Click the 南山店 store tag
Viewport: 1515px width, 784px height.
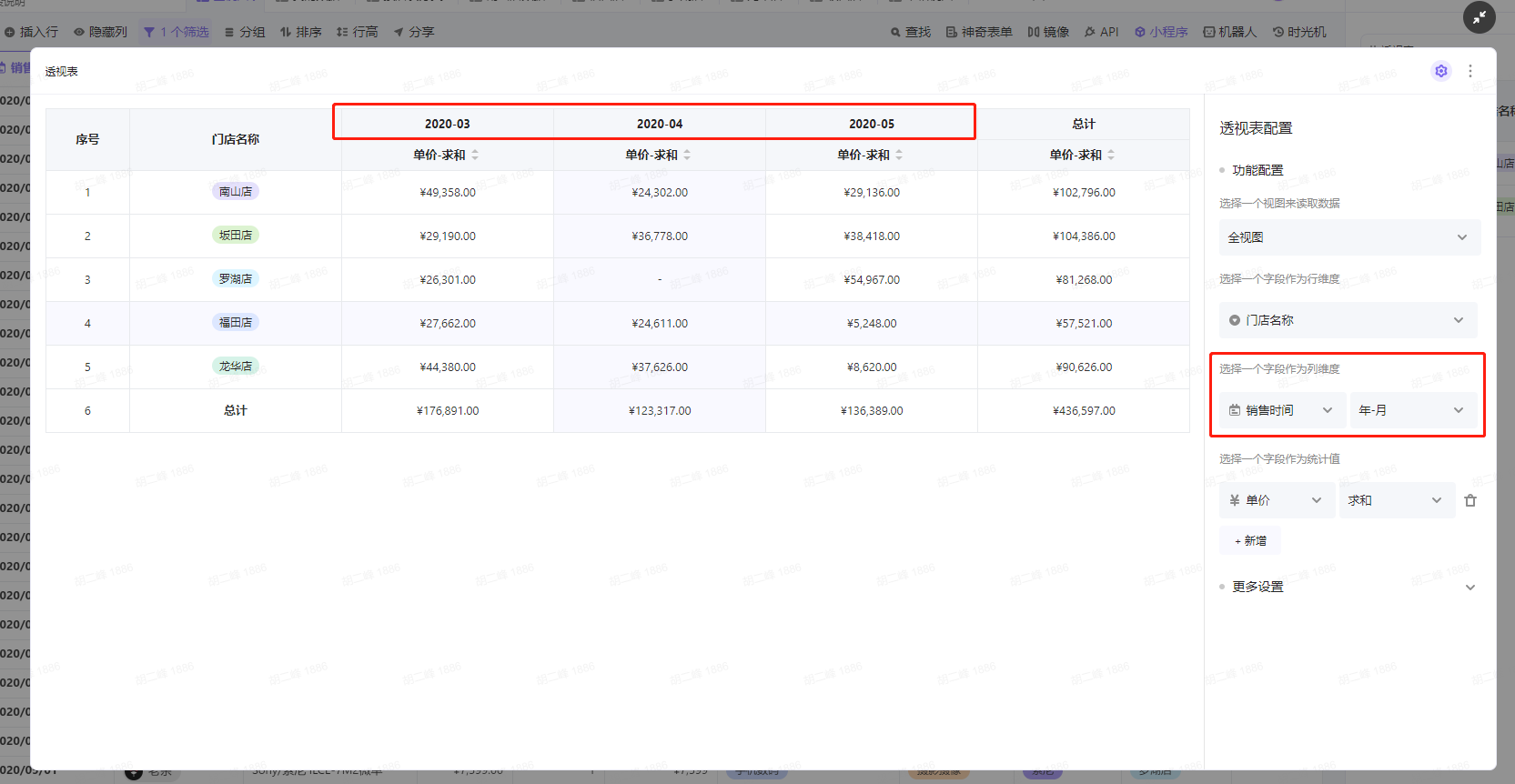(x=236, y=192)
